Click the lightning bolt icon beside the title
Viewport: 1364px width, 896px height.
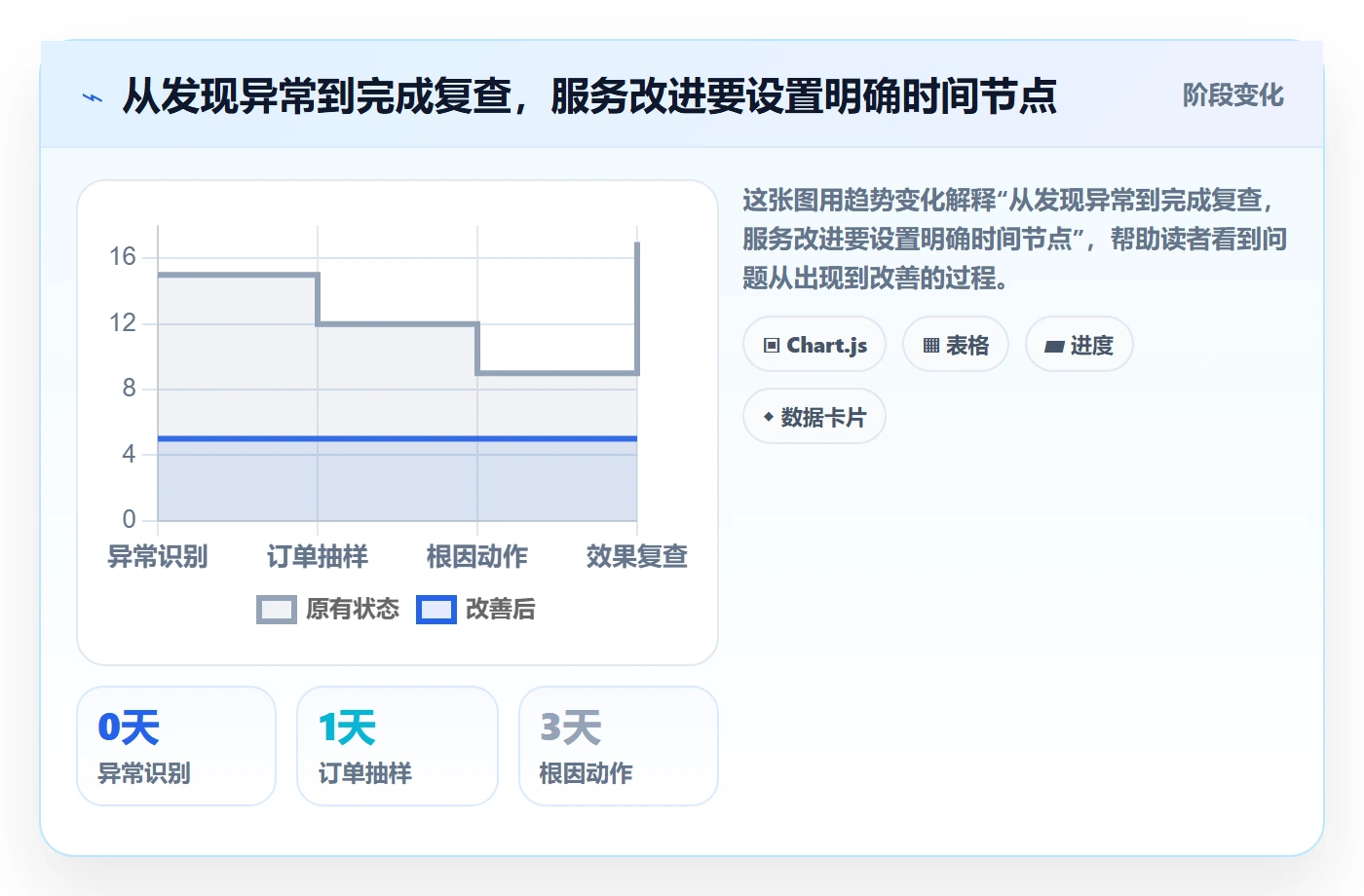pyautogui.click(x=93, y=97)
